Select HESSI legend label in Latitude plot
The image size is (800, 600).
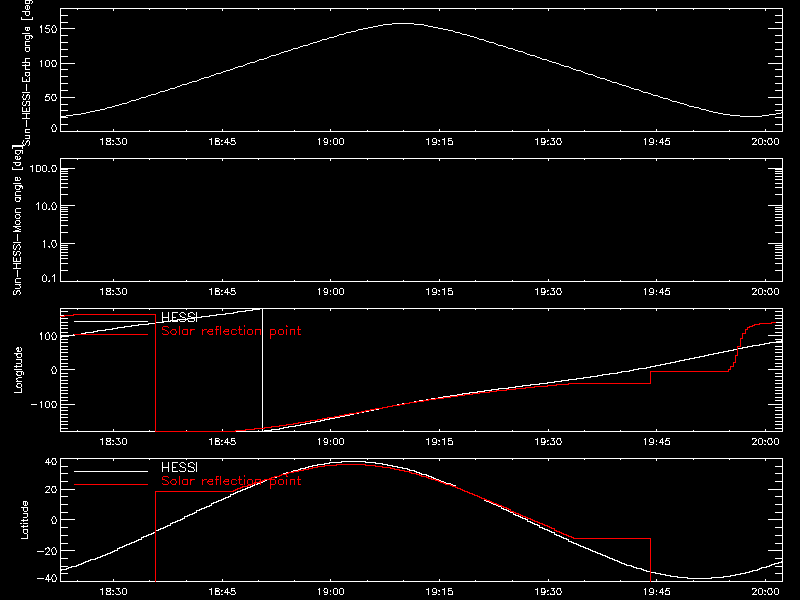[179, 467]
